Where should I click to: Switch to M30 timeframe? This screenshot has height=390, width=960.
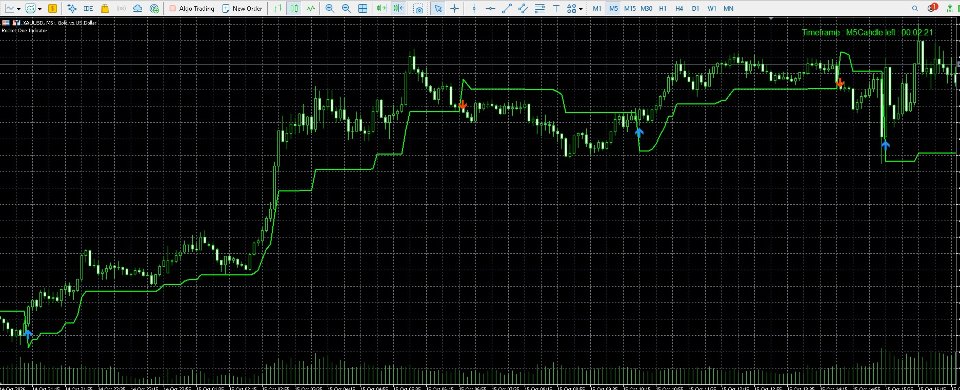click(x=647, y=9)
